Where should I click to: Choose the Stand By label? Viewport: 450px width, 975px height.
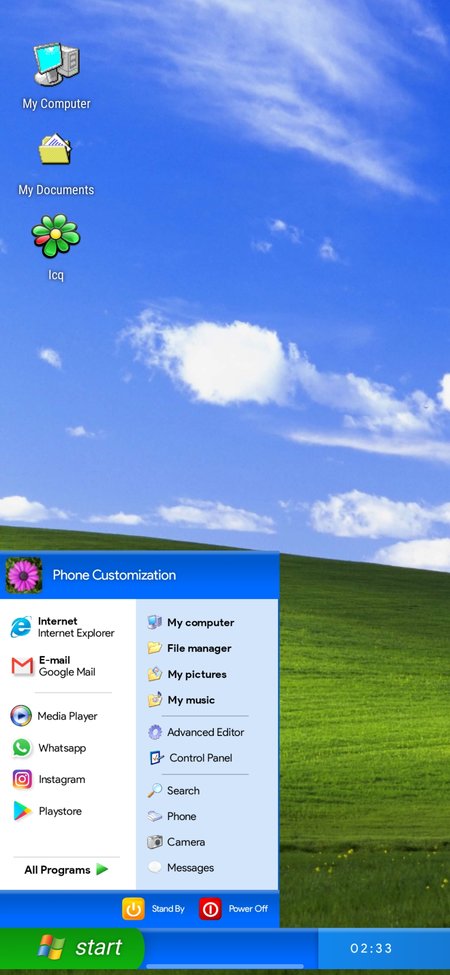pyautogui.click(x=168, y=908)
